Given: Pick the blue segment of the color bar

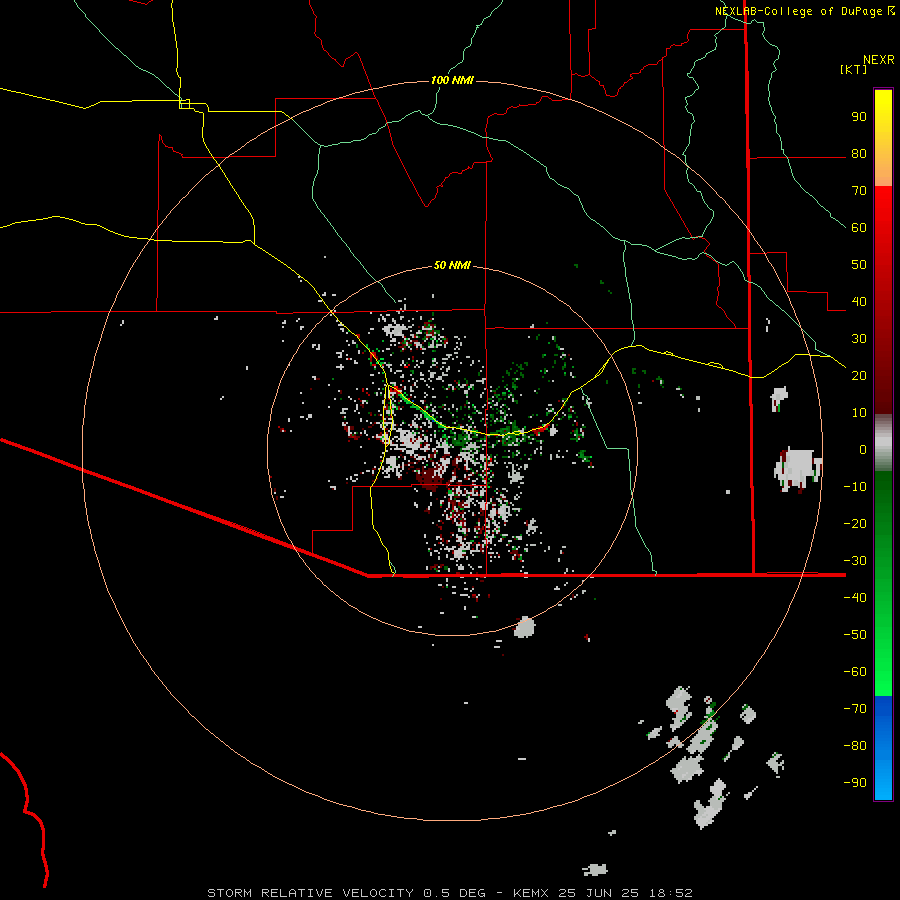Looking at the screenshot, I should pos(883,748).
